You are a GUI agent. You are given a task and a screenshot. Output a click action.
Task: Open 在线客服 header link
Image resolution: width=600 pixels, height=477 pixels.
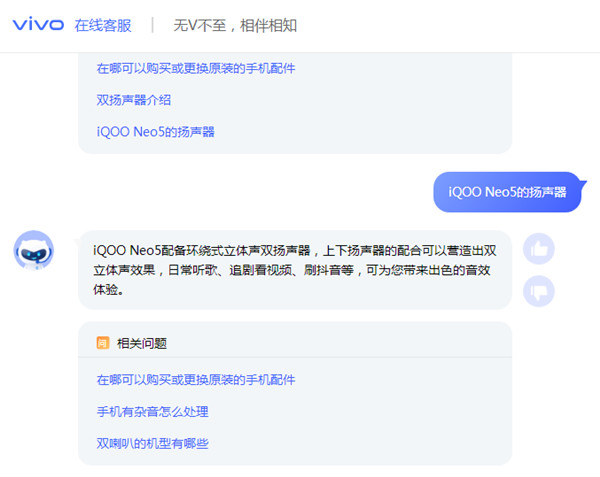[103, 26]
